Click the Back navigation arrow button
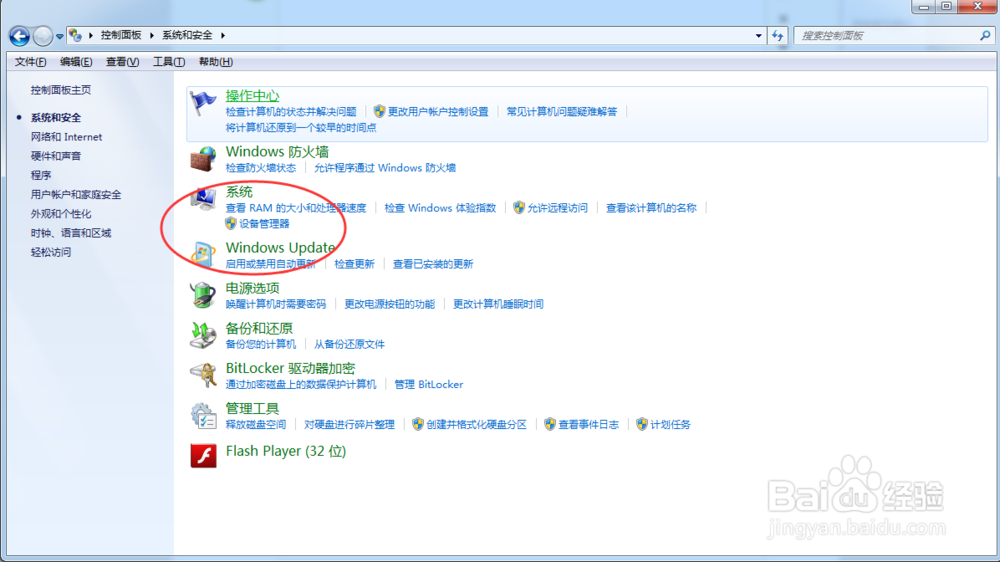The height and width of the screenshot is (562, 1000). [x=19, y=36]
